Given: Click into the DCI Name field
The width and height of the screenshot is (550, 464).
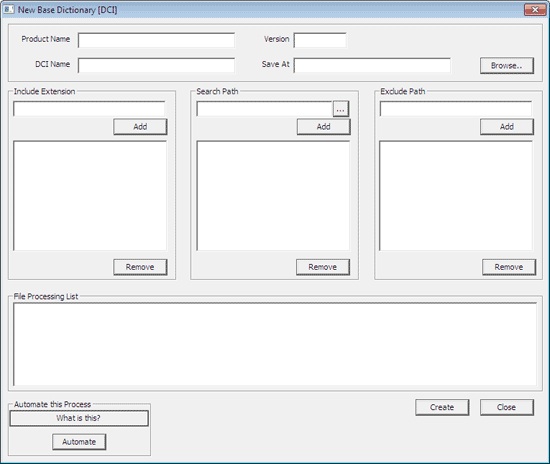Looking at the screenshot, I should [156, 66].
